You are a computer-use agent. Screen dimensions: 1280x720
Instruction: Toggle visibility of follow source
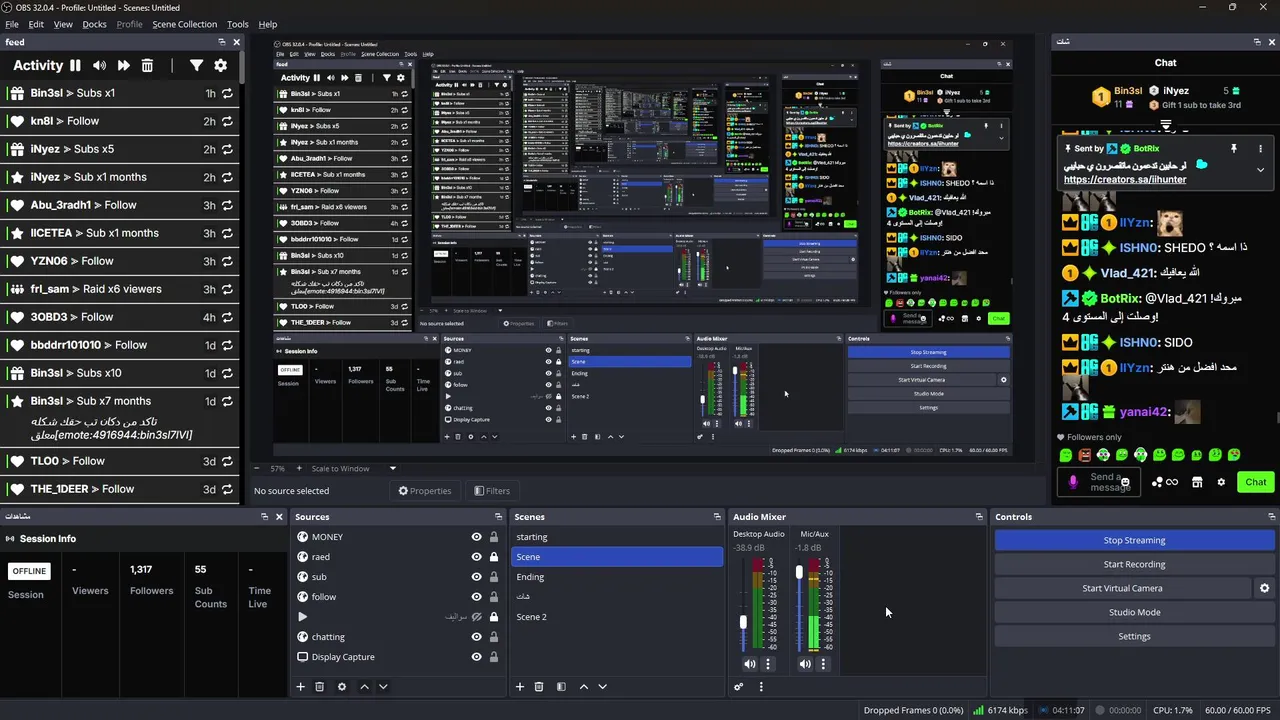coord(476,597)
